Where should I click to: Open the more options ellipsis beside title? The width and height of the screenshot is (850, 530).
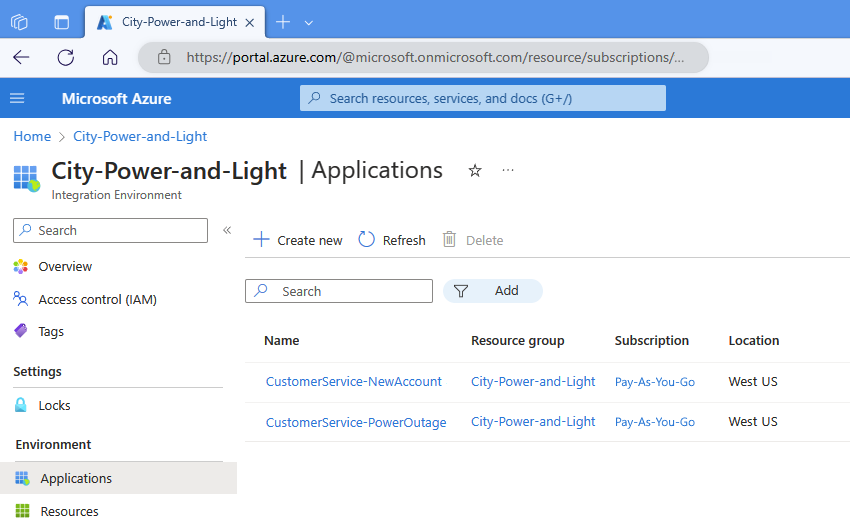pos(508,171)
